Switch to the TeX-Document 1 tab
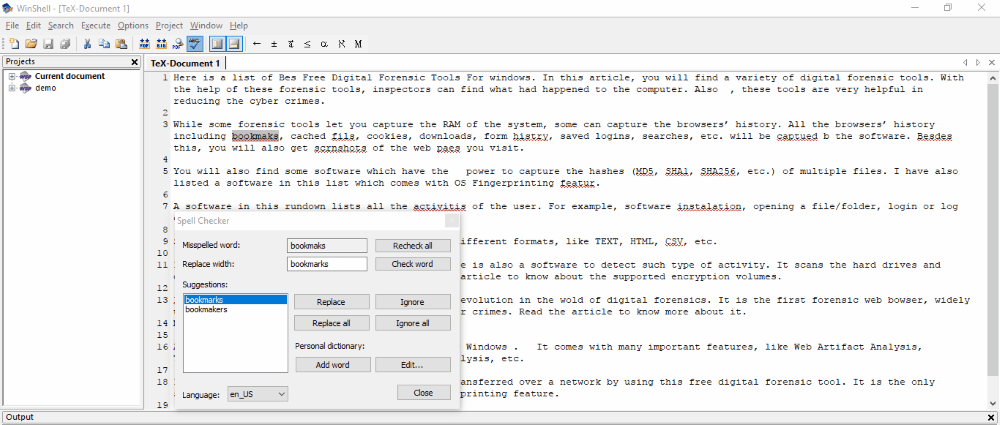Viewport: 1000px width, 425px height. [x=185, y=63]
